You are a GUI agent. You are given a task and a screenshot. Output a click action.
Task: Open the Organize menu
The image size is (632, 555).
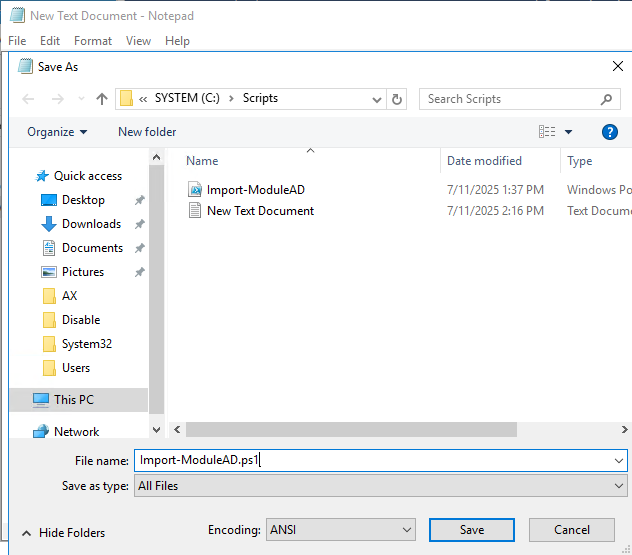(x=57, y=132)
